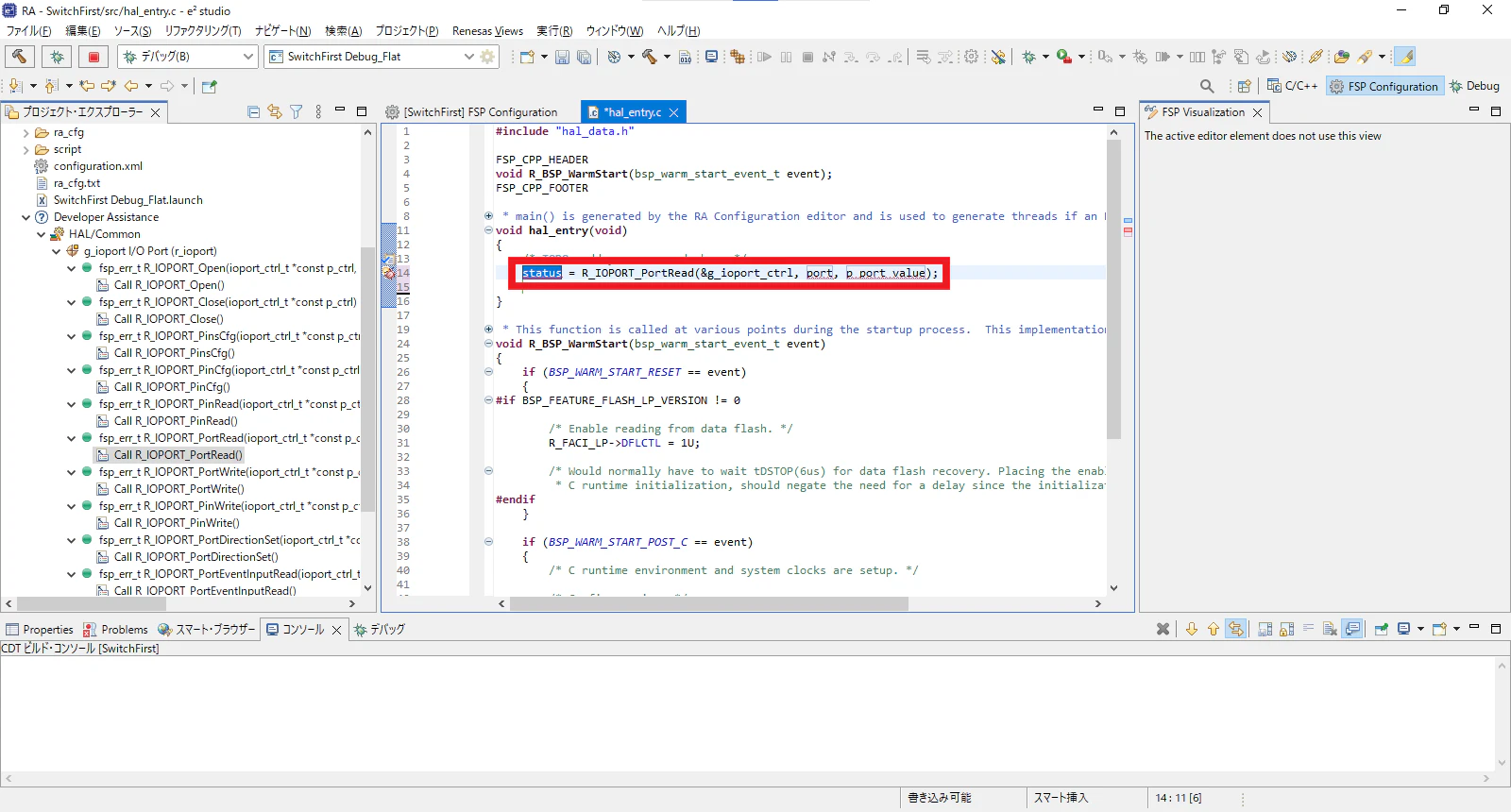
Task: Click the Pin Editor icon
Action: (x=210, y=86)
